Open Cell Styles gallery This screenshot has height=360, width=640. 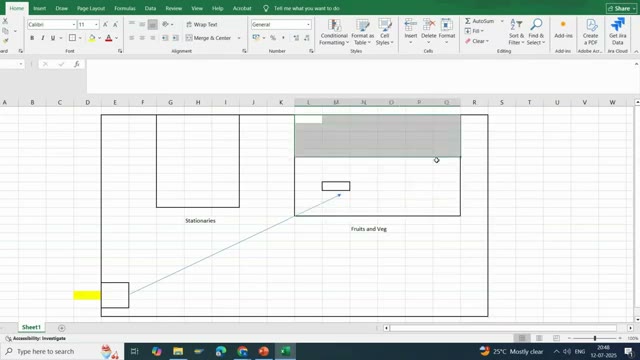tap(384, 32)
